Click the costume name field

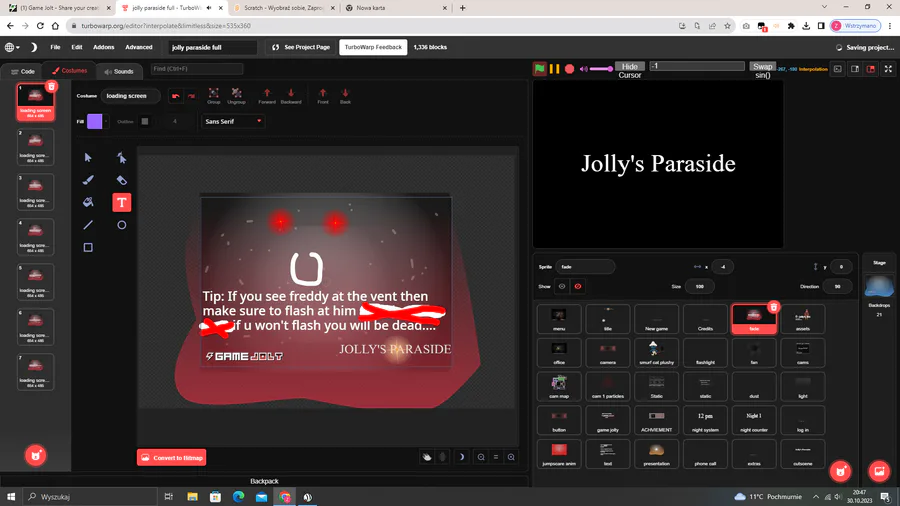pos(130,96)
